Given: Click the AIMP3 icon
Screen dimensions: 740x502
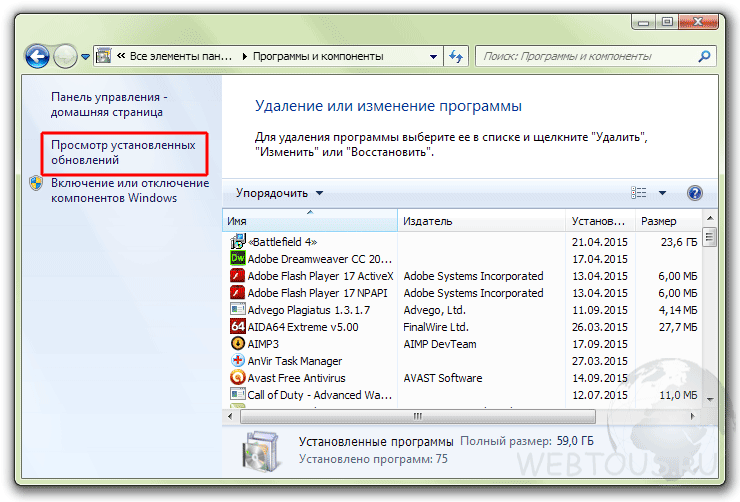Looking at the screenshot, I should (237, 343).
